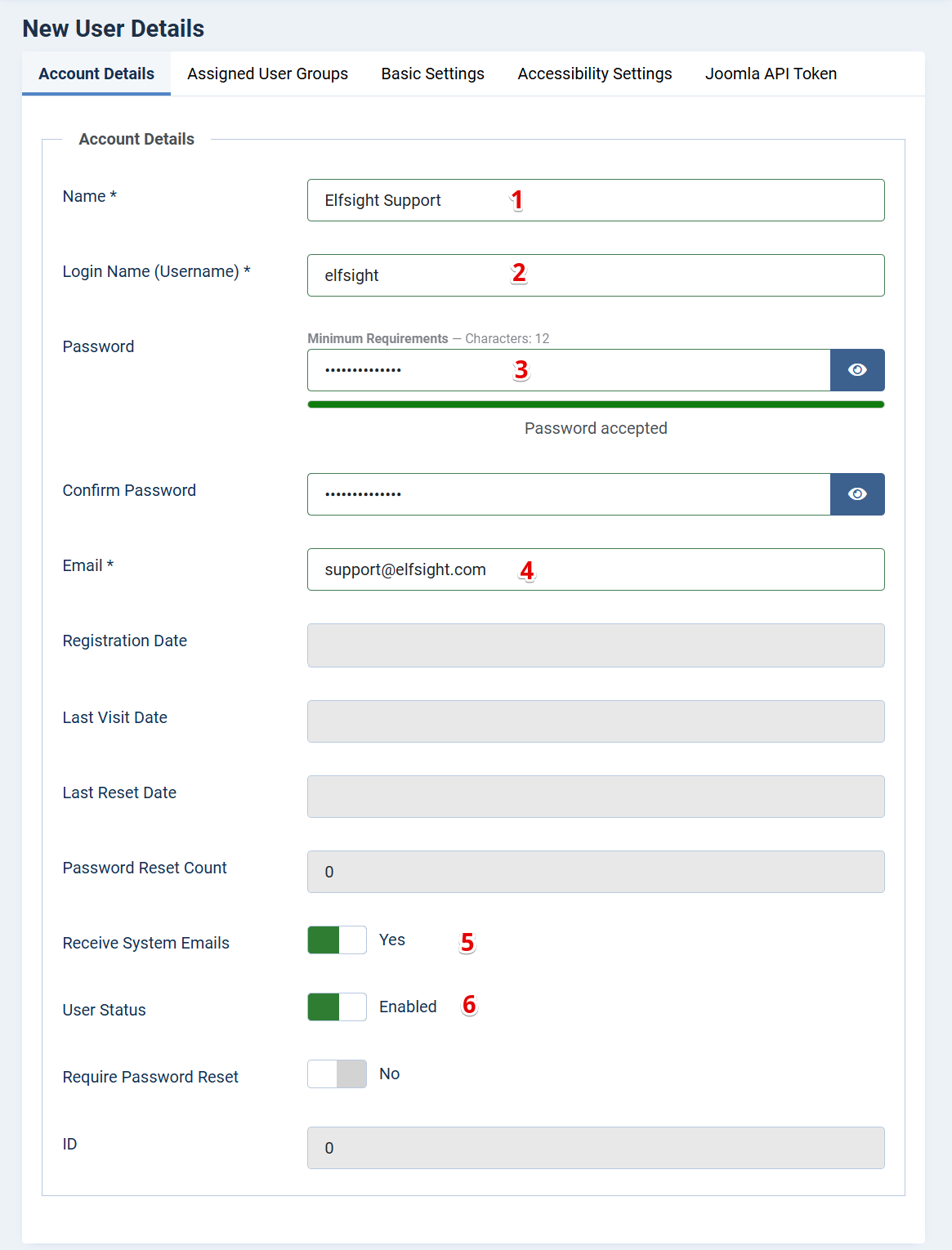
Task: Click the Registration Date field
Action: 596,645
